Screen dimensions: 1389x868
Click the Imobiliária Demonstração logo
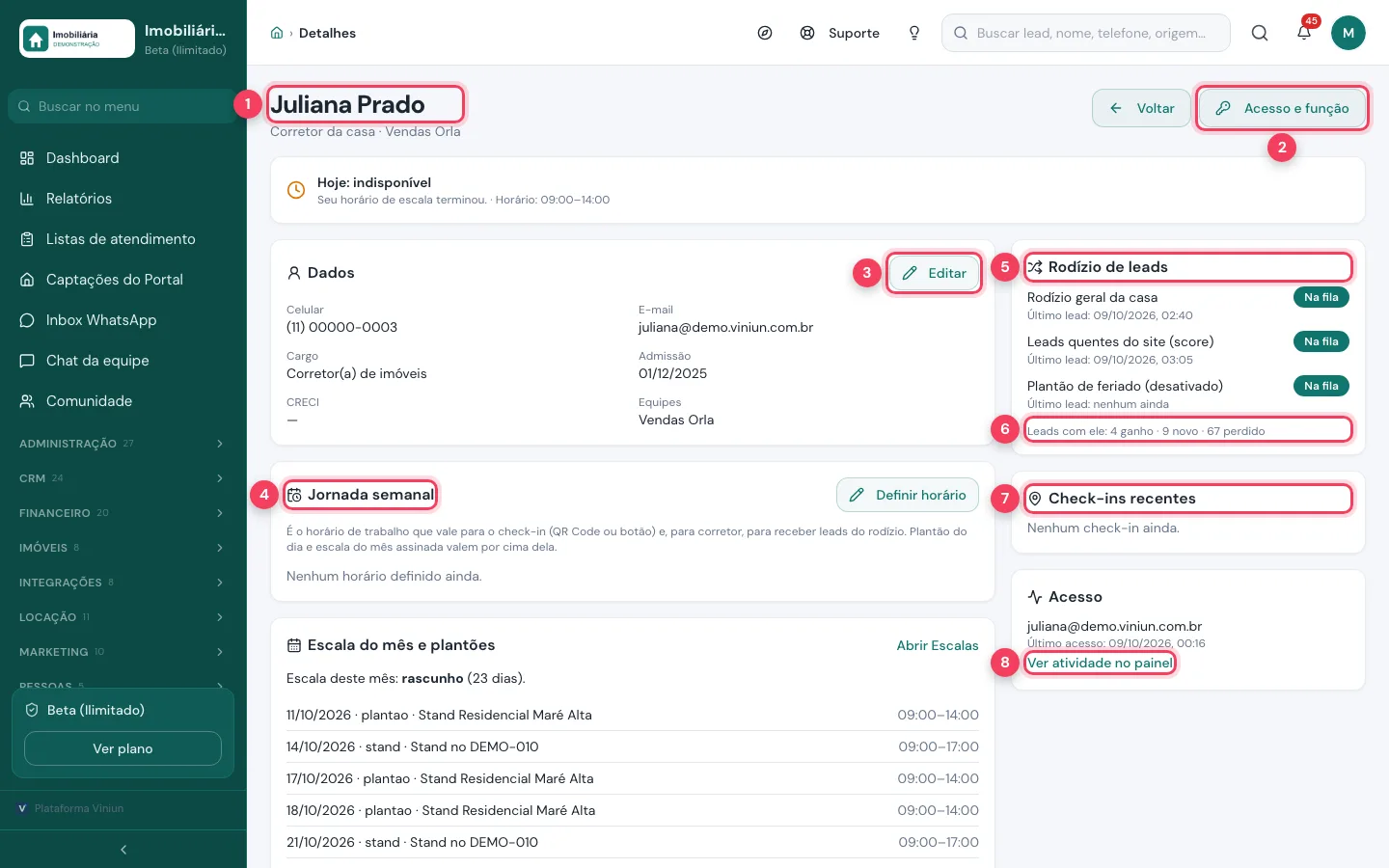point(77,39)
